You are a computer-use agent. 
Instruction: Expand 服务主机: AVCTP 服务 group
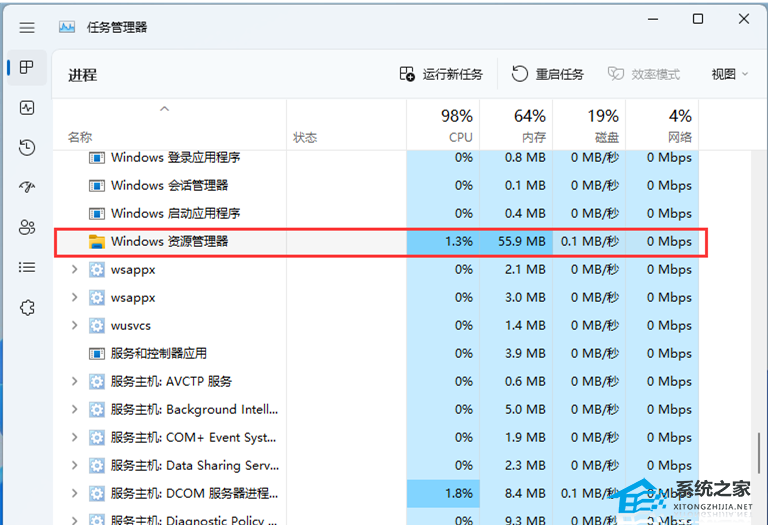tap(74, 382)
